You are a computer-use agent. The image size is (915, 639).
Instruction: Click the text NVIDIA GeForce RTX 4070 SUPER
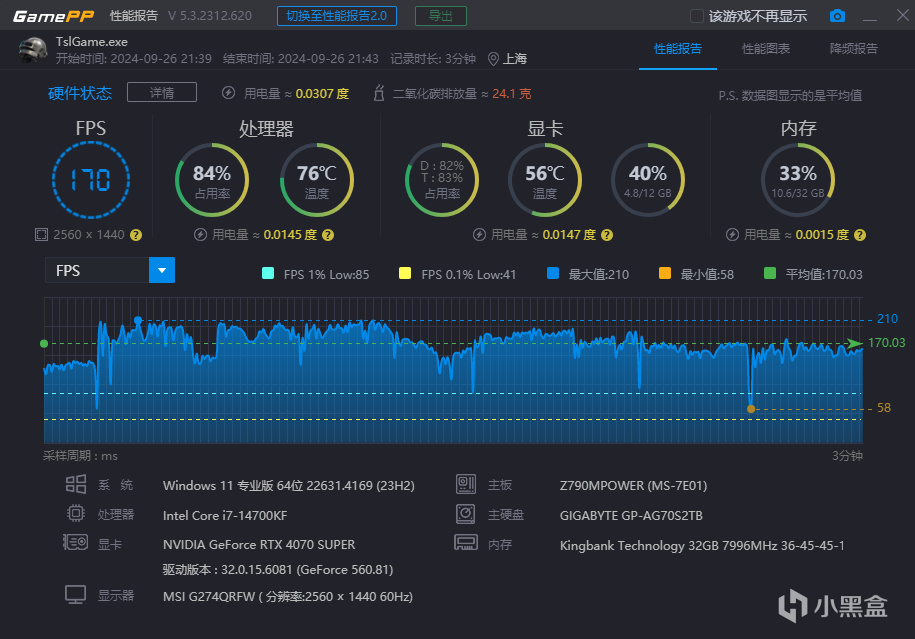click(259, 544)
